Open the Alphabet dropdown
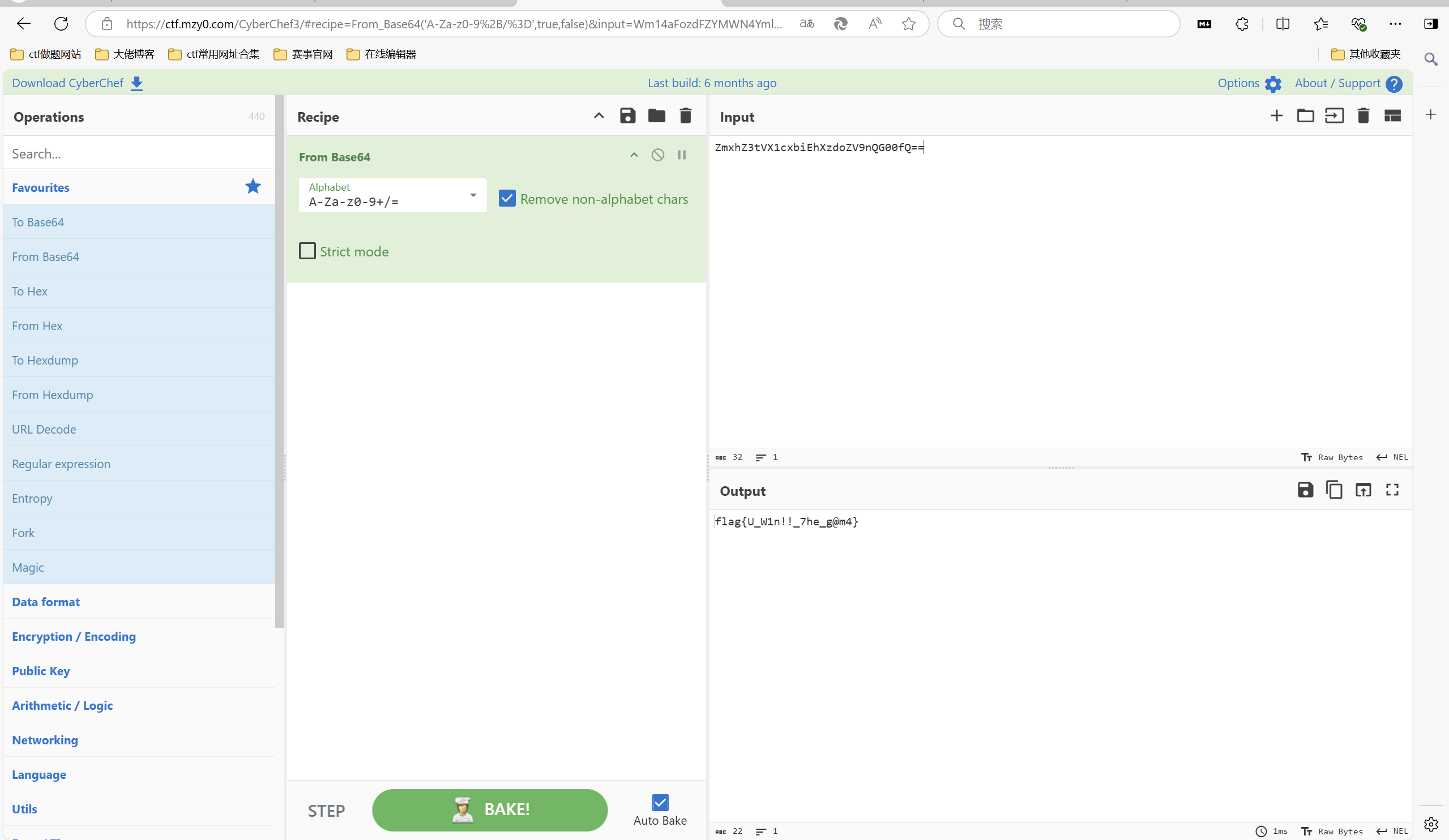Screen dimensions: 1449x840 point(392,195)
